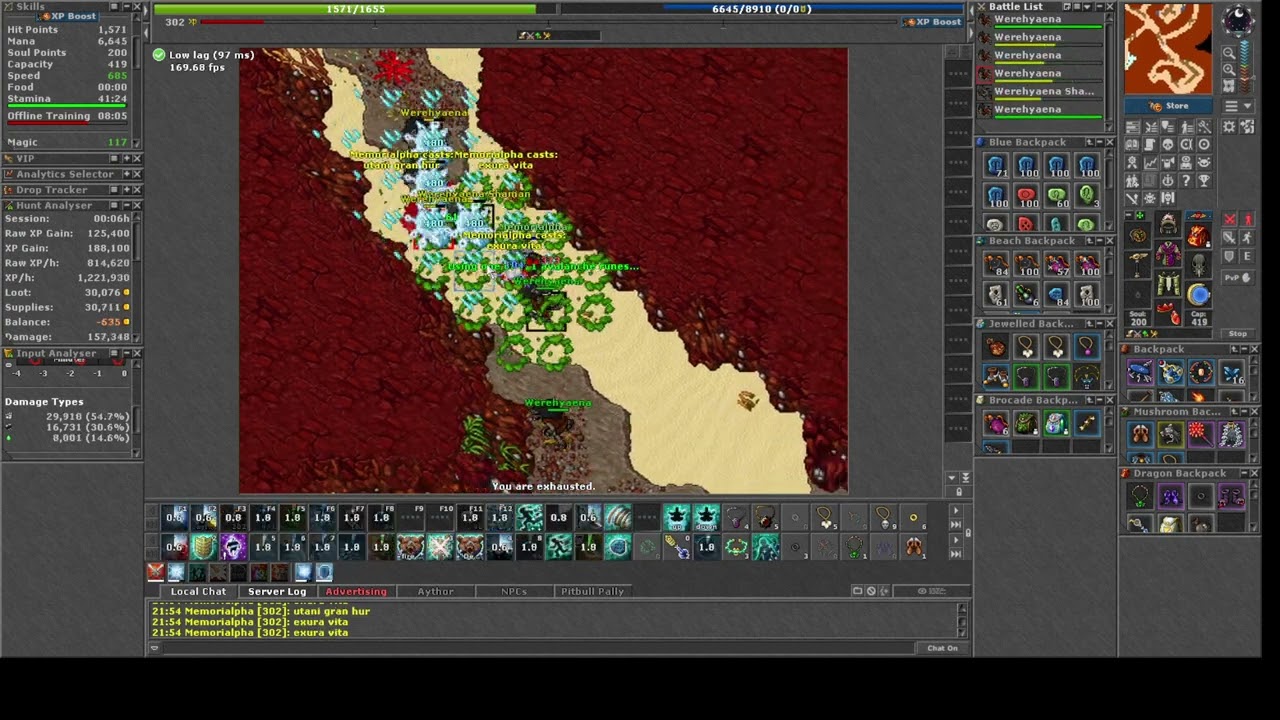Open the menu dropdown below the minimap
The height and width of the screenshot is (720, 1280).
click(1238, 106)
